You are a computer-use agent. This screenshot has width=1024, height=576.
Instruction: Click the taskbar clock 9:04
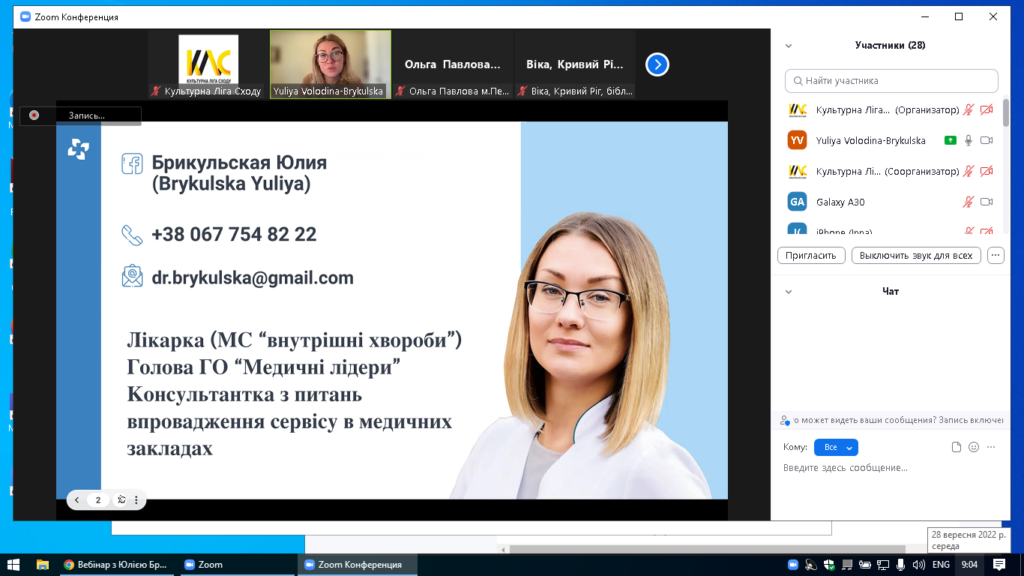[970, 565]
